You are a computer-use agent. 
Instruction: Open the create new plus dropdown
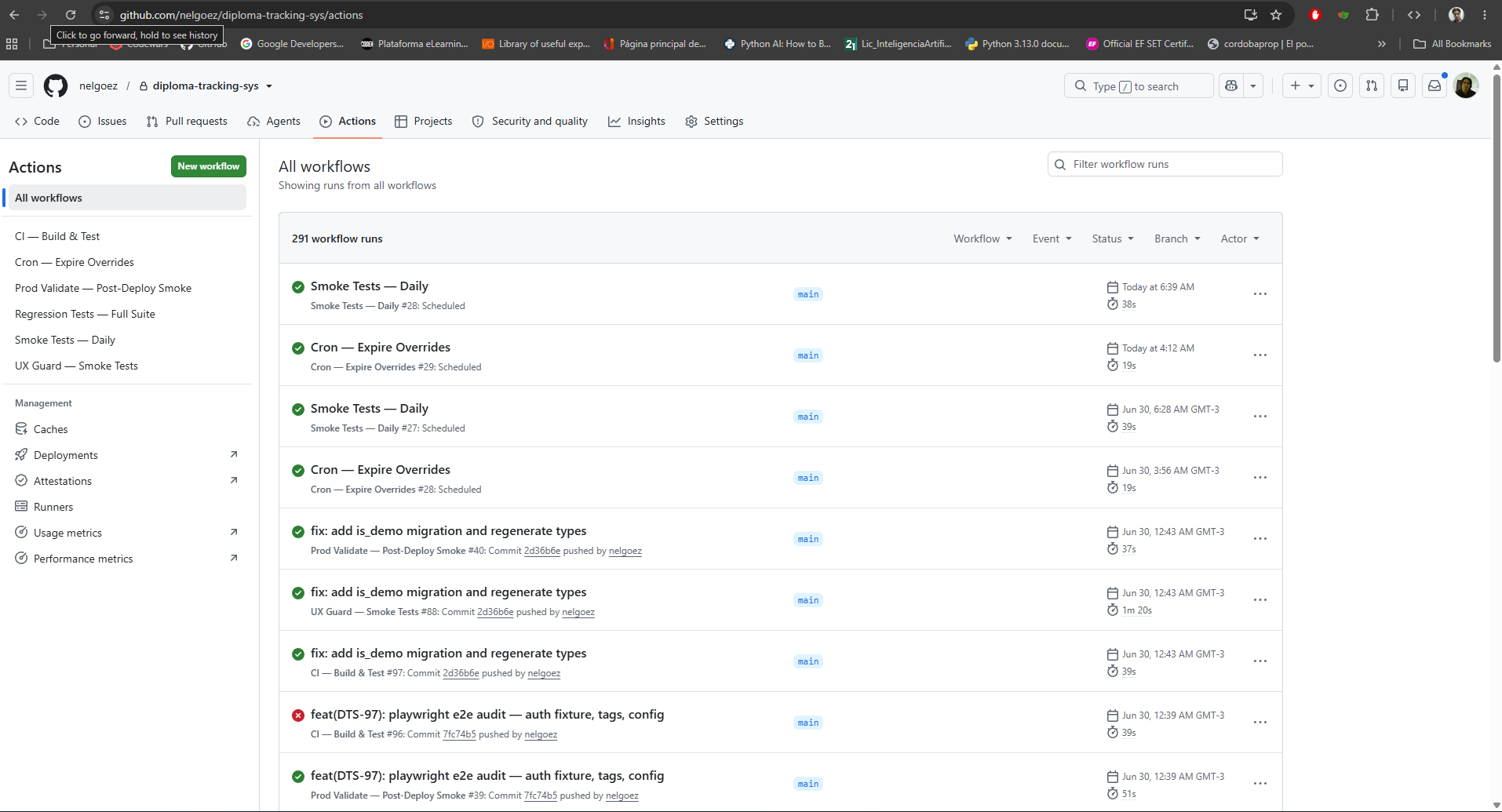(1302, 86)
